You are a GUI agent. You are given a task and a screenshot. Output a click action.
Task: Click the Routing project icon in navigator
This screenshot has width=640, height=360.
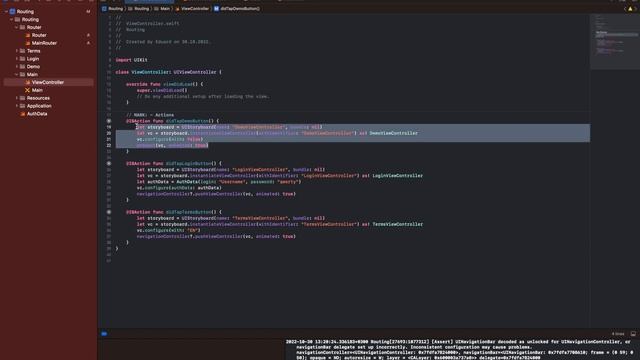pyautogui.click(x=12, y=11)
